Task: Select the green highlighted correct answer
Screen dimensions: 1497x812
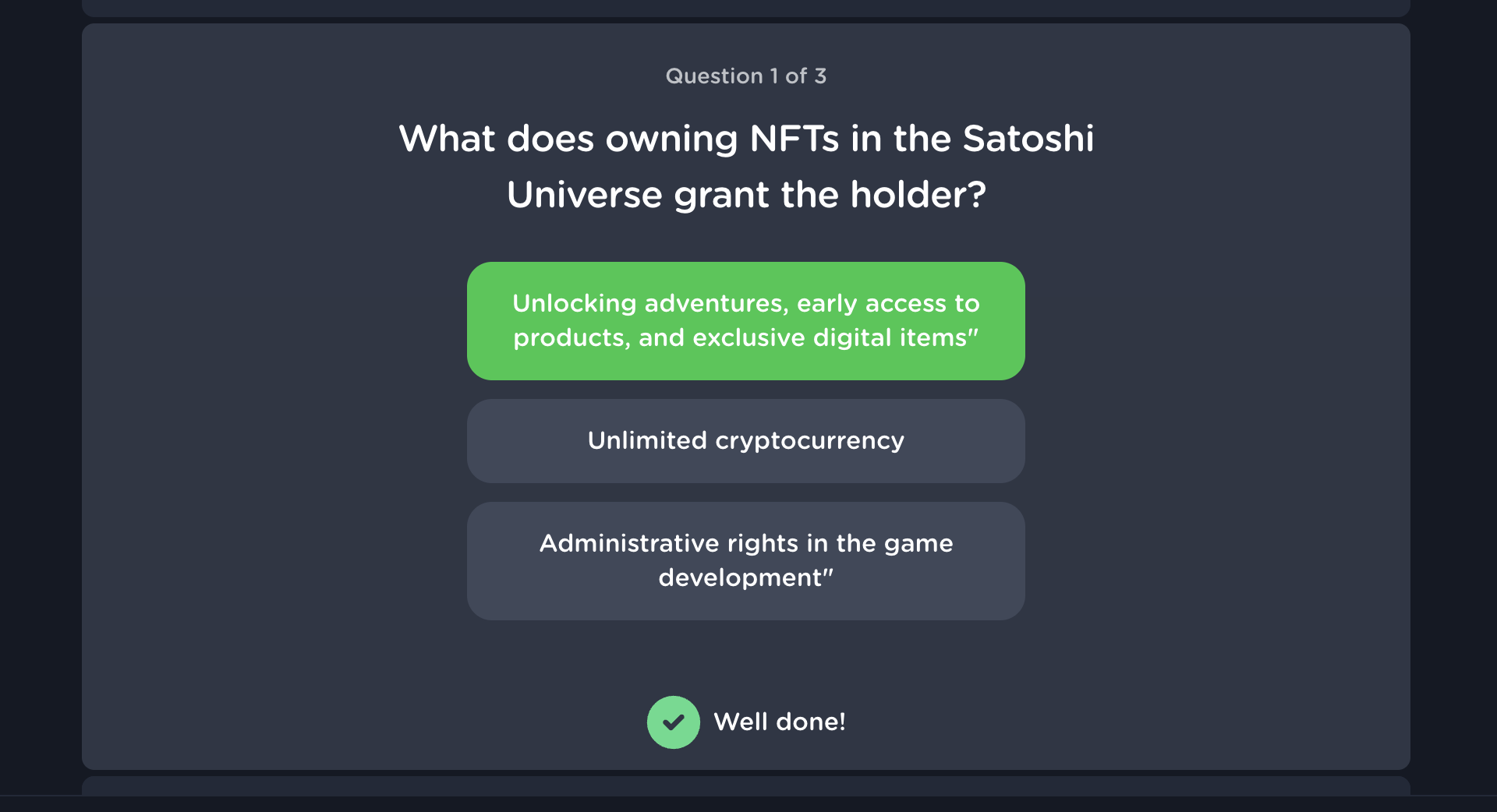Action: pos(745,321)
